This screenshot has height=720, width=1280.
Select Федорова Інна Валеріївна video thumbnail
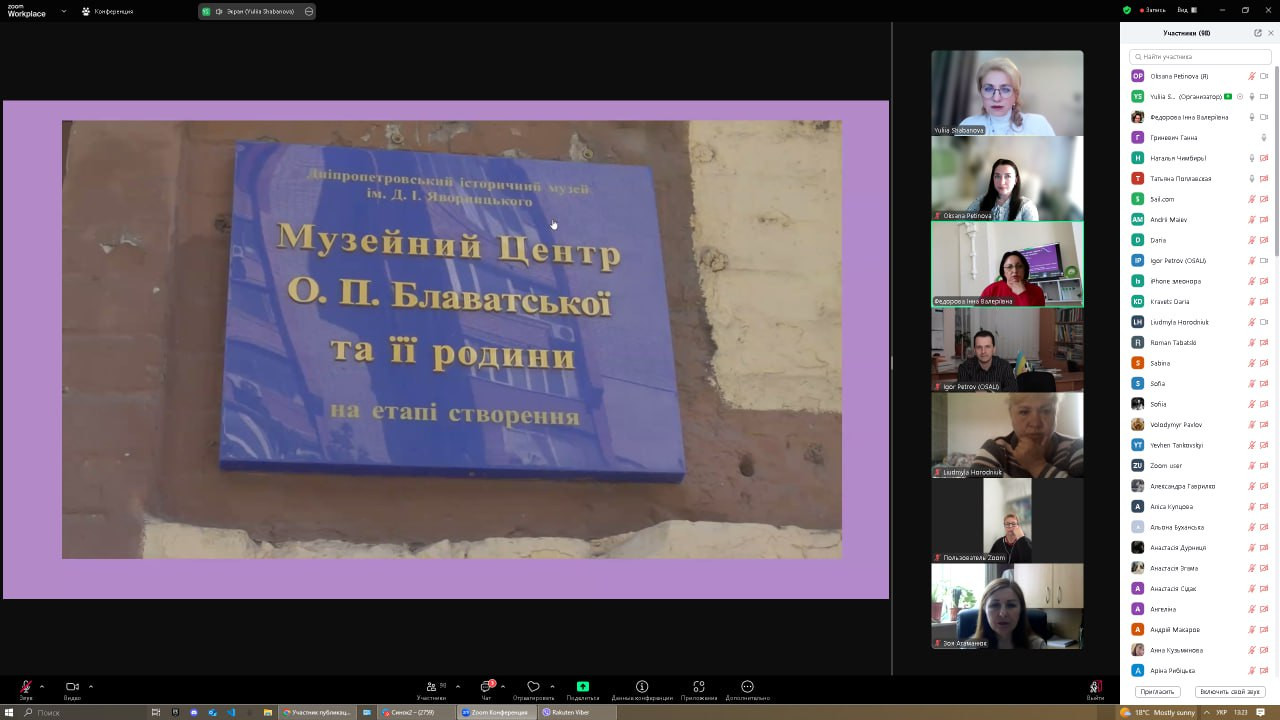(x=1007, y=264)
